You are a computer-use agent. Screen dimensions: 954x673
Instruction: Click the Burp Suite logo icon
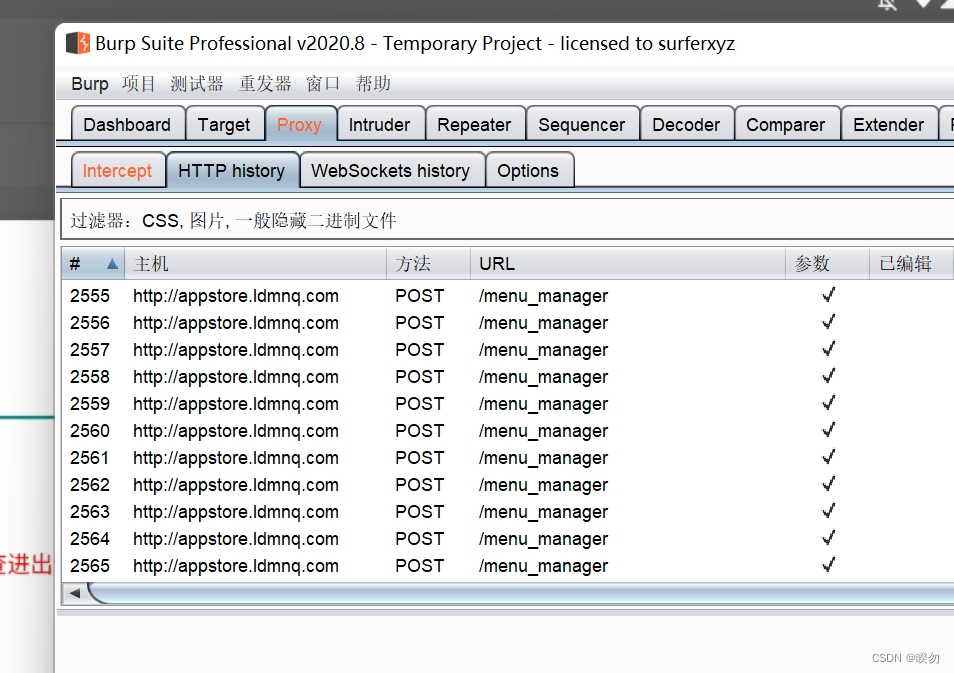tap(78, 43)
